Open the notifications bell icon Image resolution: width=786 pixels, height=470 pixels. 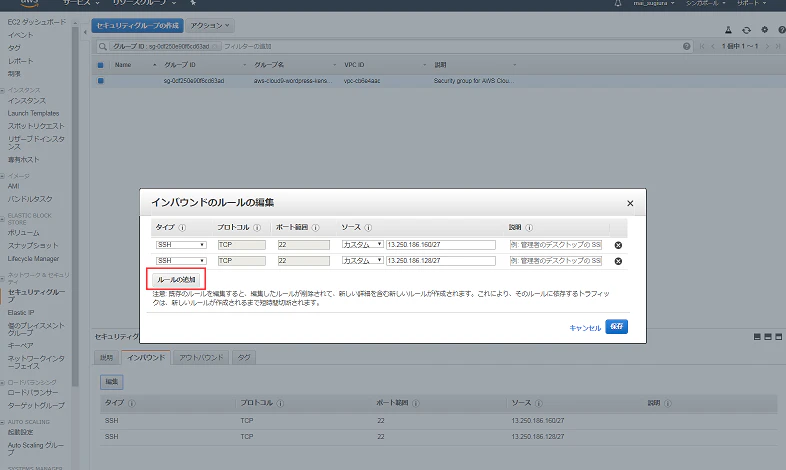618,3
